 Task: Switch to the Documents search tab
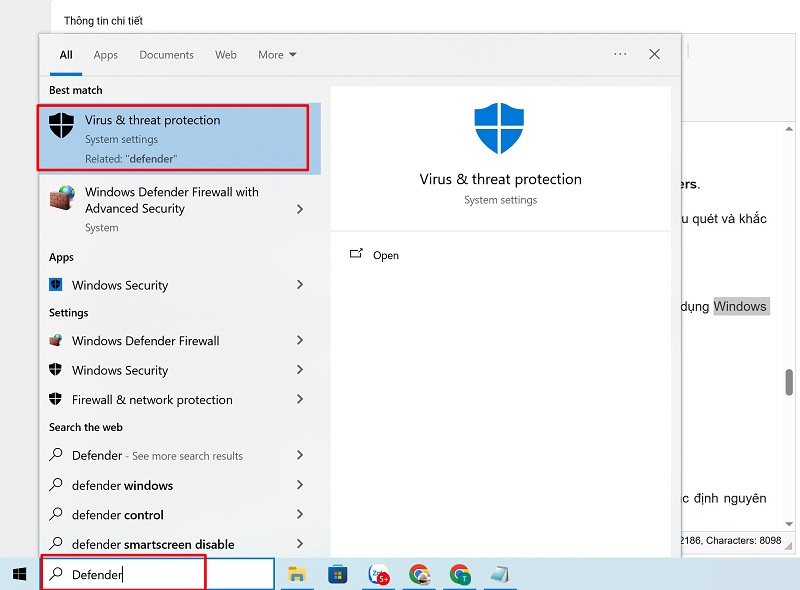(166, 55)
